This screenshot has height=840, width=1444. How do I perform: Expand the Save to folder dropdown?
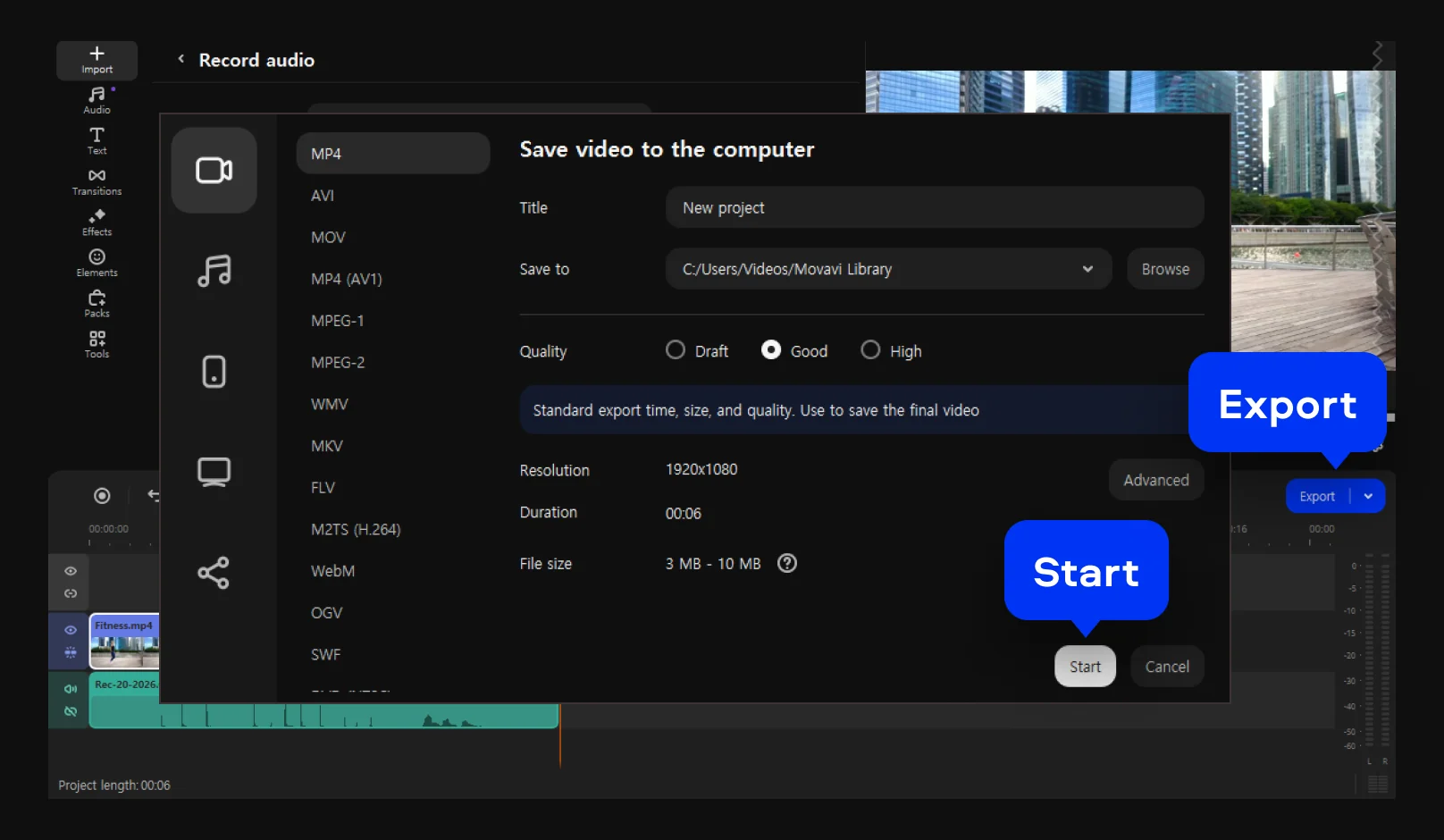coord(1087,269)
